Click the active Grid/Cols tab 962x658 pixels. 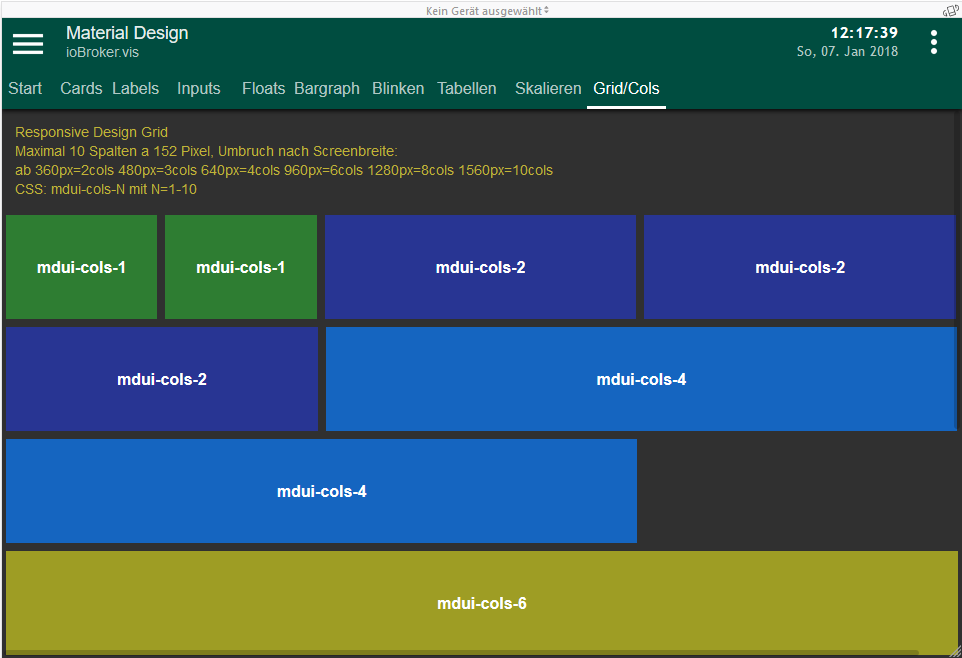point(626,89)
